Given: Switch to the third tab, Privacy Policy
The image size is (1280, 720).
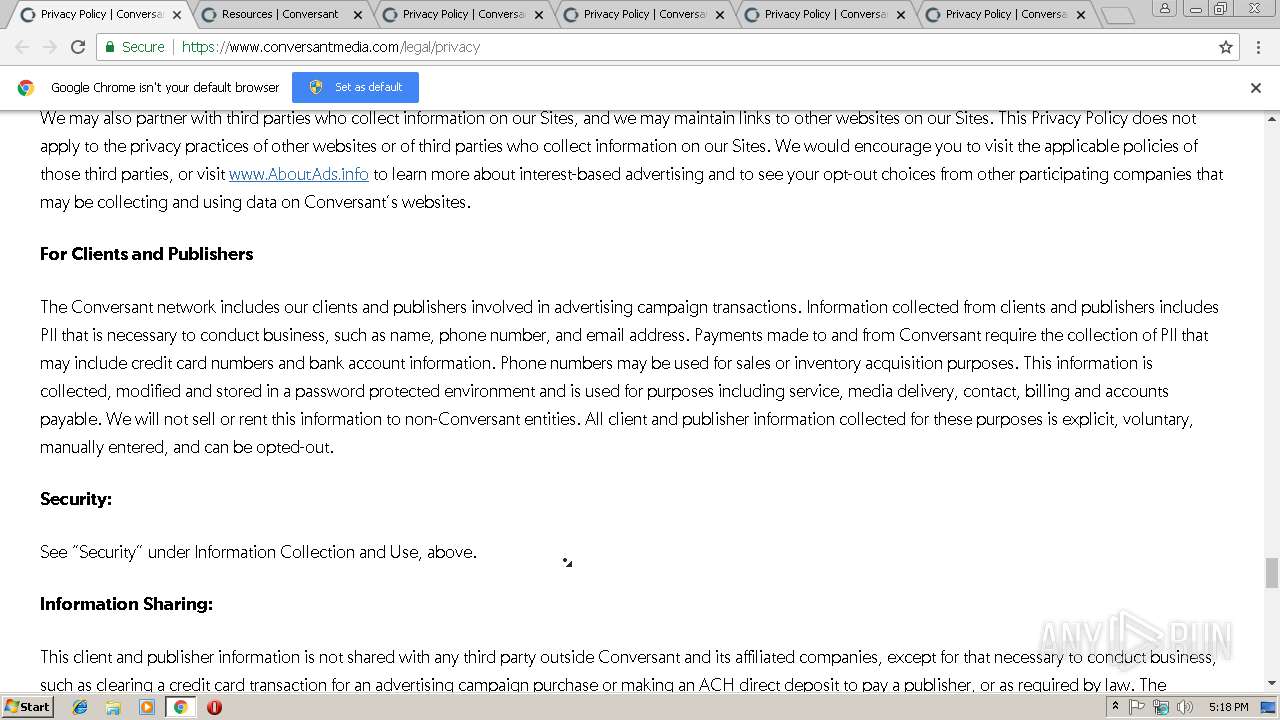Looking at the screenshot, I should (462, 14).
